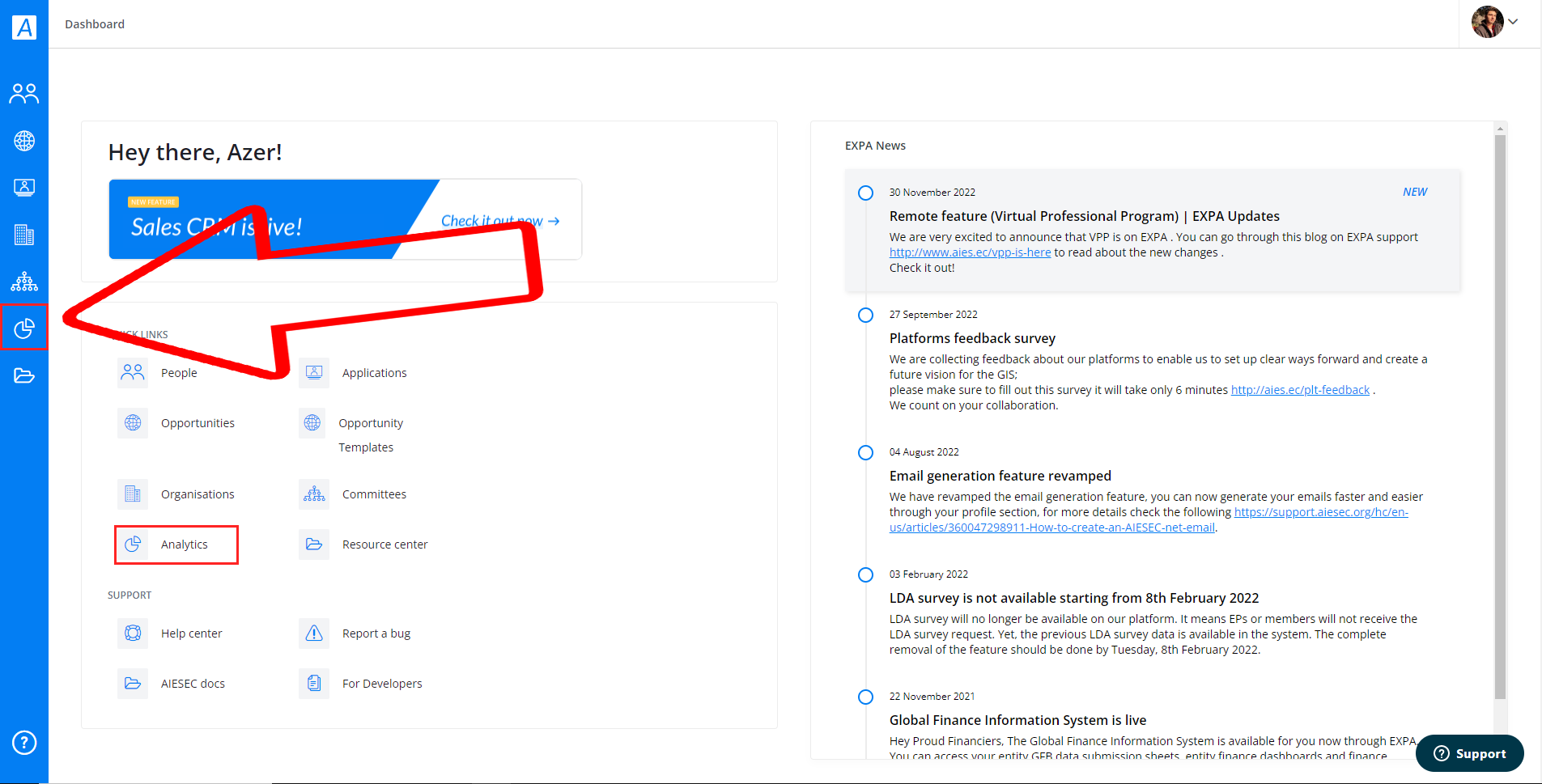This screenshot has width=1542, height=784.
Task: Select the Applications monitor icon in the sidebar
Action: click(24, 188)
